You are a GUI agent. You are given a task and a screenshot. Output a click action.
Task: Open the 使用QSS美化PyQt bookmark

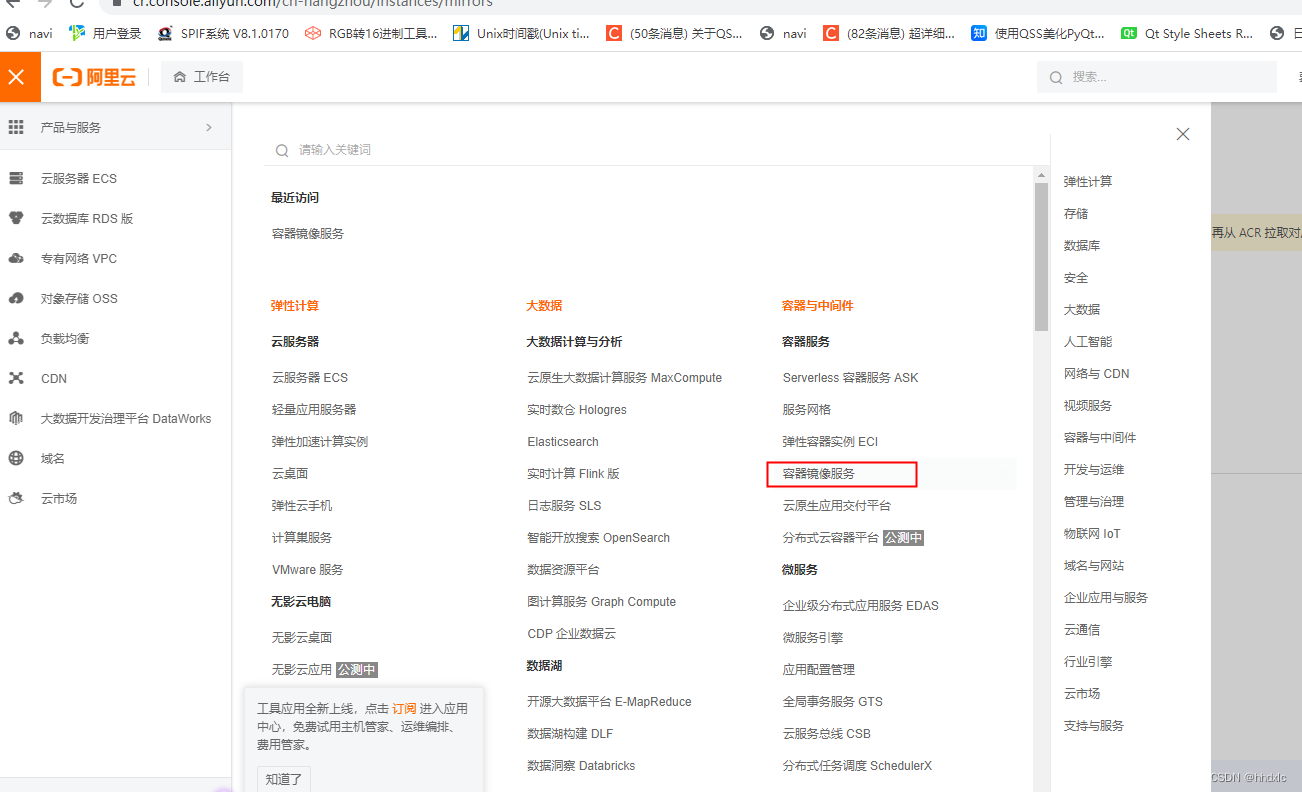[1038, 33]
